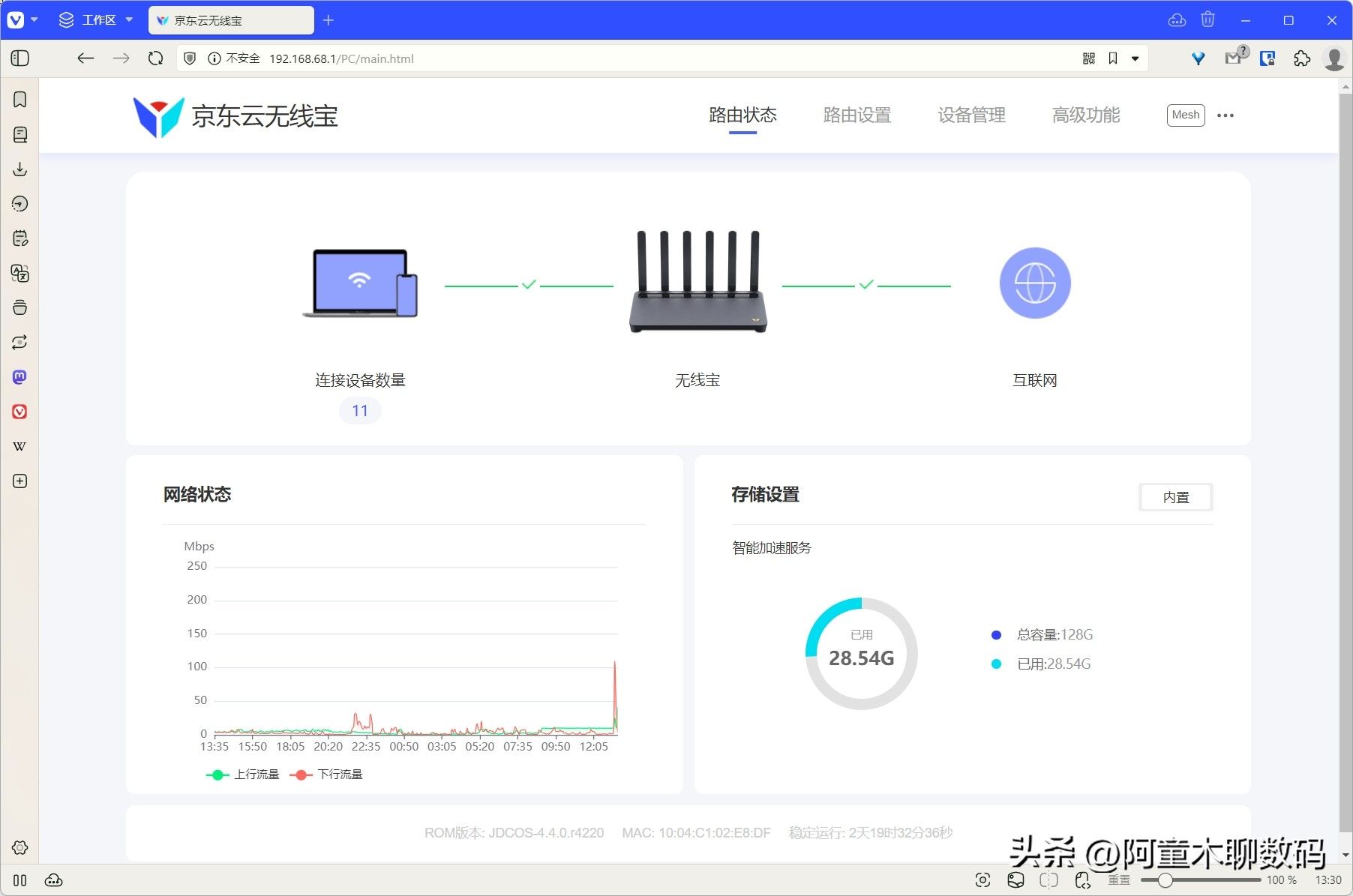Bookmark this page in address bar
The height and width of the screenshot is (896, 1353).
(1113, 58)
